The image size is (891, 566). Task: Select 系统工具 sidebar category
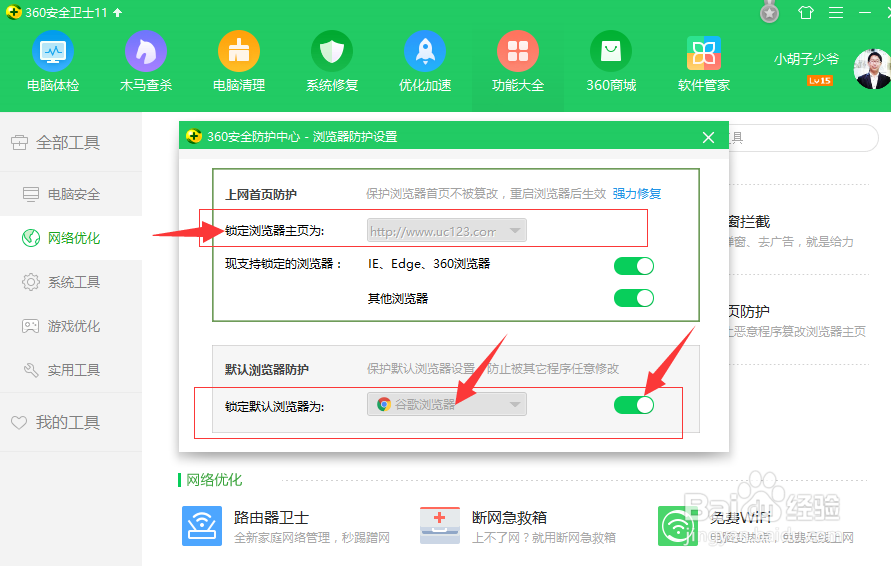(x=71, y=282)
